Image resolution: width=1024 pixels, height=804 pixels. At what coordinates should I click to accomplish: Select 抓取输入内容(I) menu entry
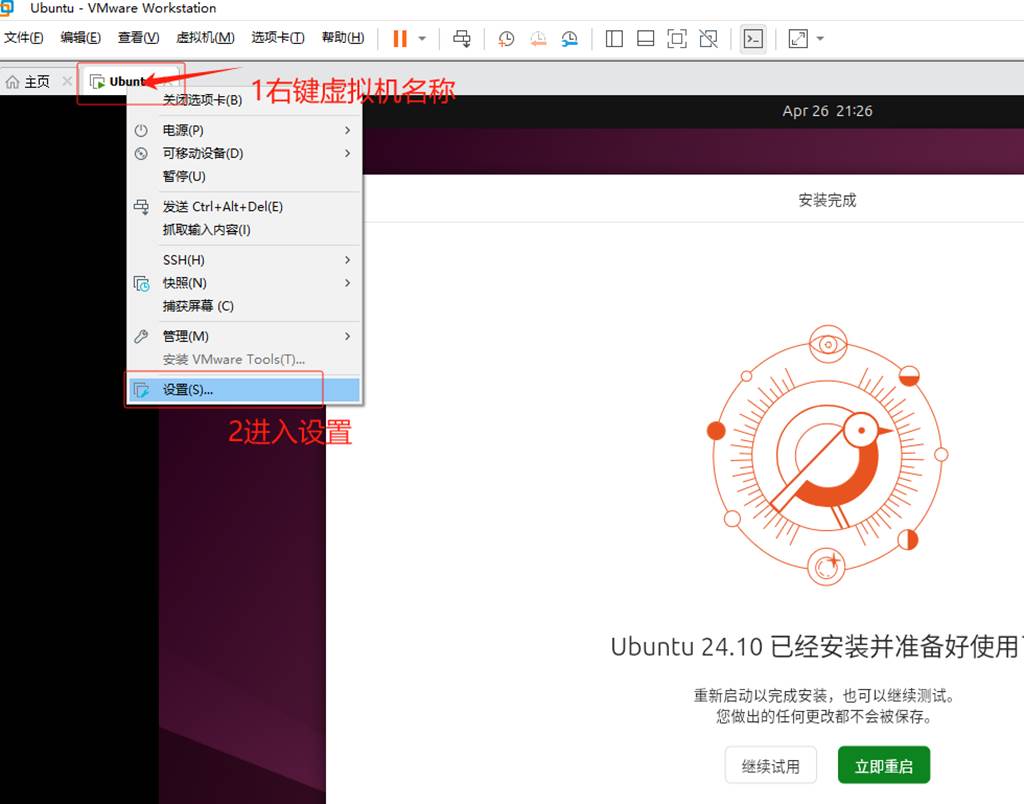click(x=244, y=230)
